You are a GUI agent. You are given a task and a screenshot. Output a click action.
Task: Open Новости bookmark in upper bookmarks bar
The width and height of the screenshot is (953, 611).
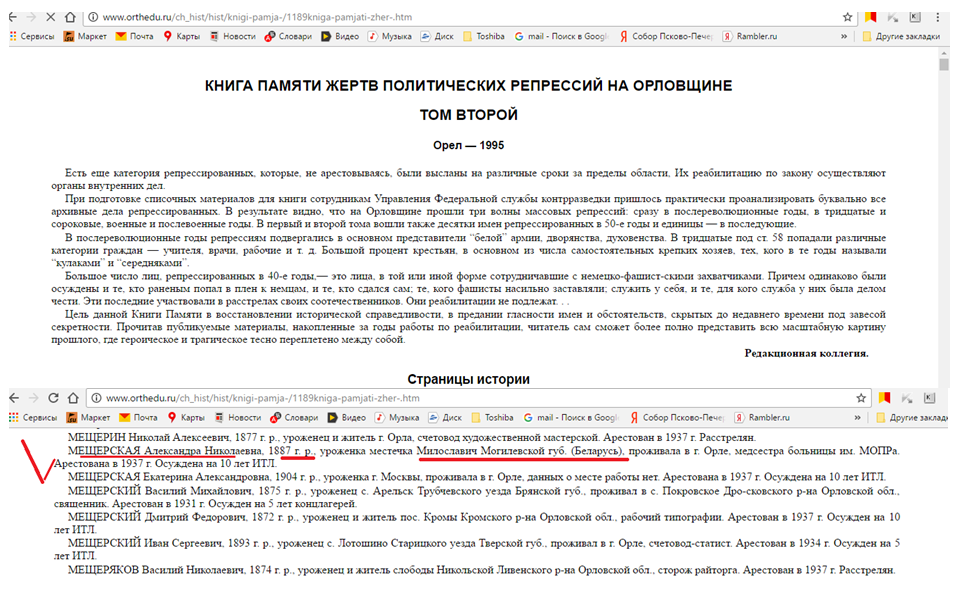click(x=233, y=36)
